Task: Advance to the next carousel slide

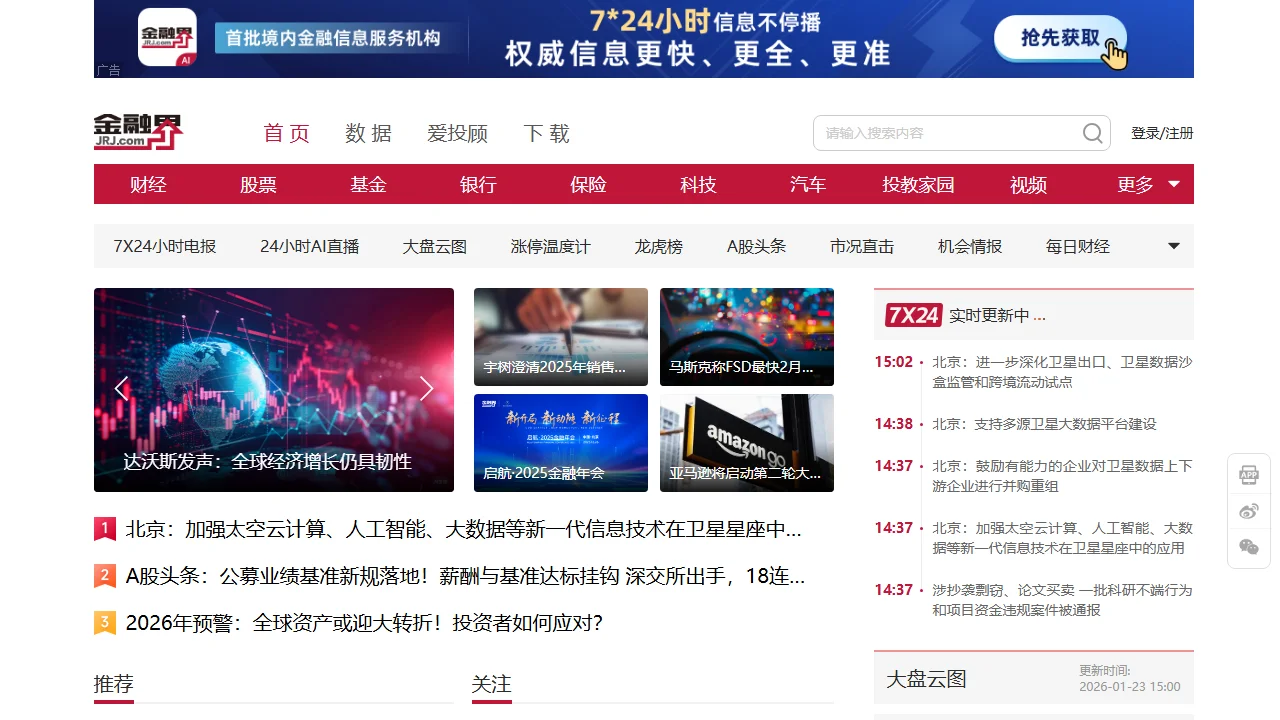Action: click(426, 389)
